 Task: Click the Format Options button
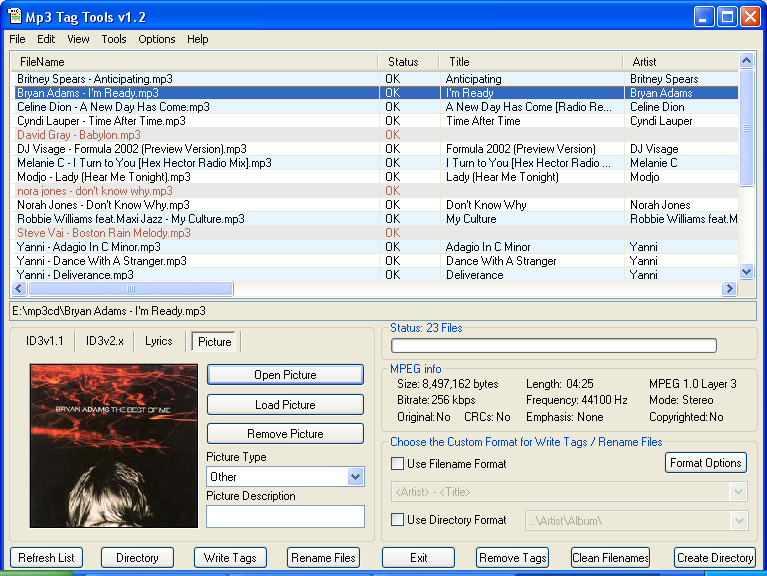click(x=705, y=463)
